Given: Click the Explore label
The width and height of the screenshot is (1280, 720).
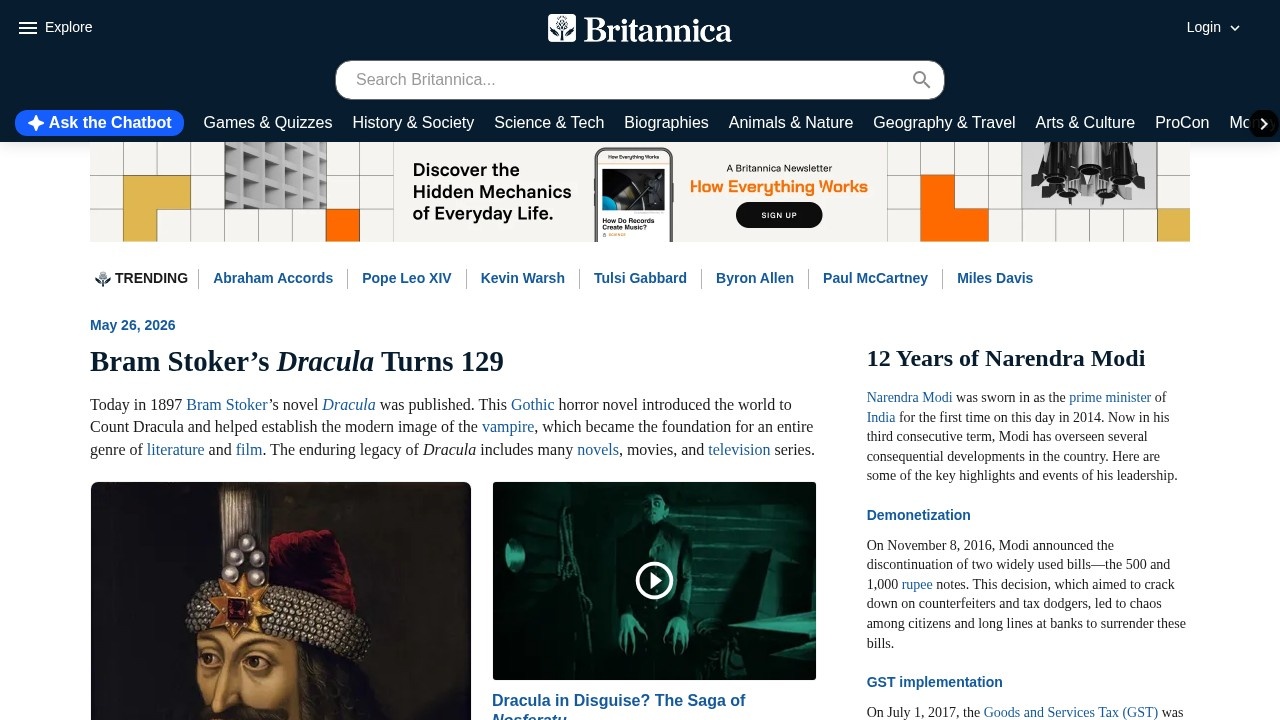Looking at the screenshot, I should tap(69, 27).
